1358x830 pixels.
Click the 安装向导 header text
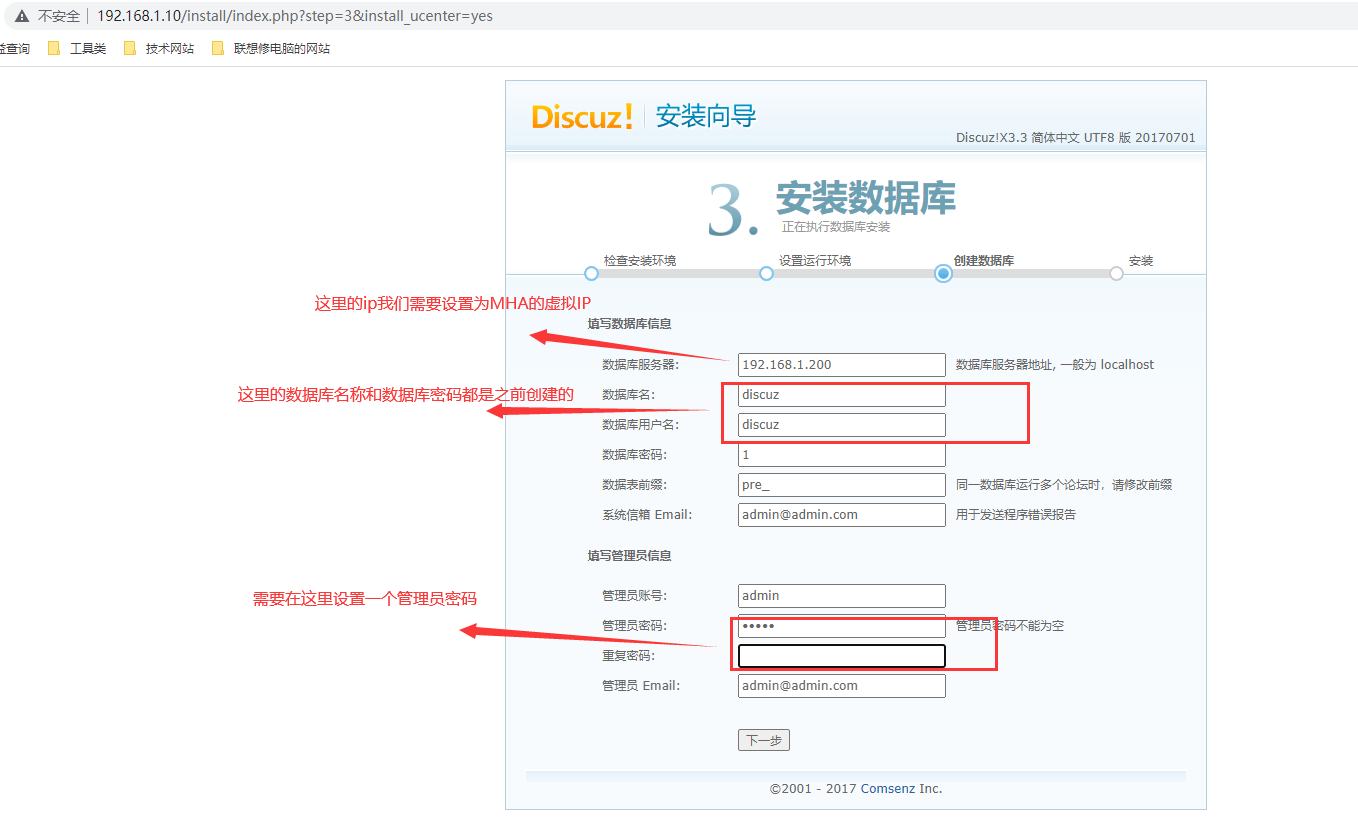pos(706,116)
